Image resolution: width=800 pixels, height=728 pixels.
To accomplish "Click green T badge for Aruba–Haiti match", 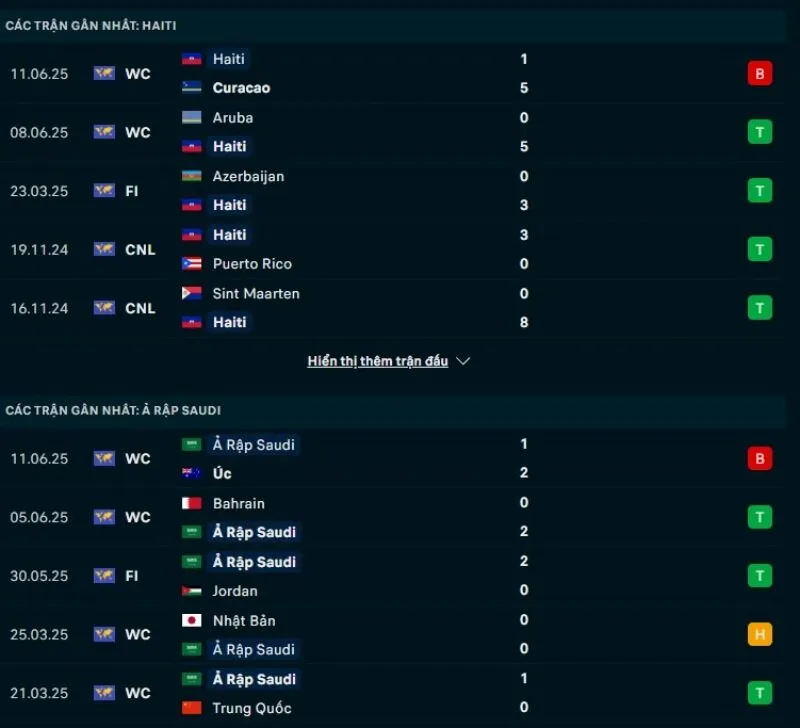I will (x=760, y=132).
